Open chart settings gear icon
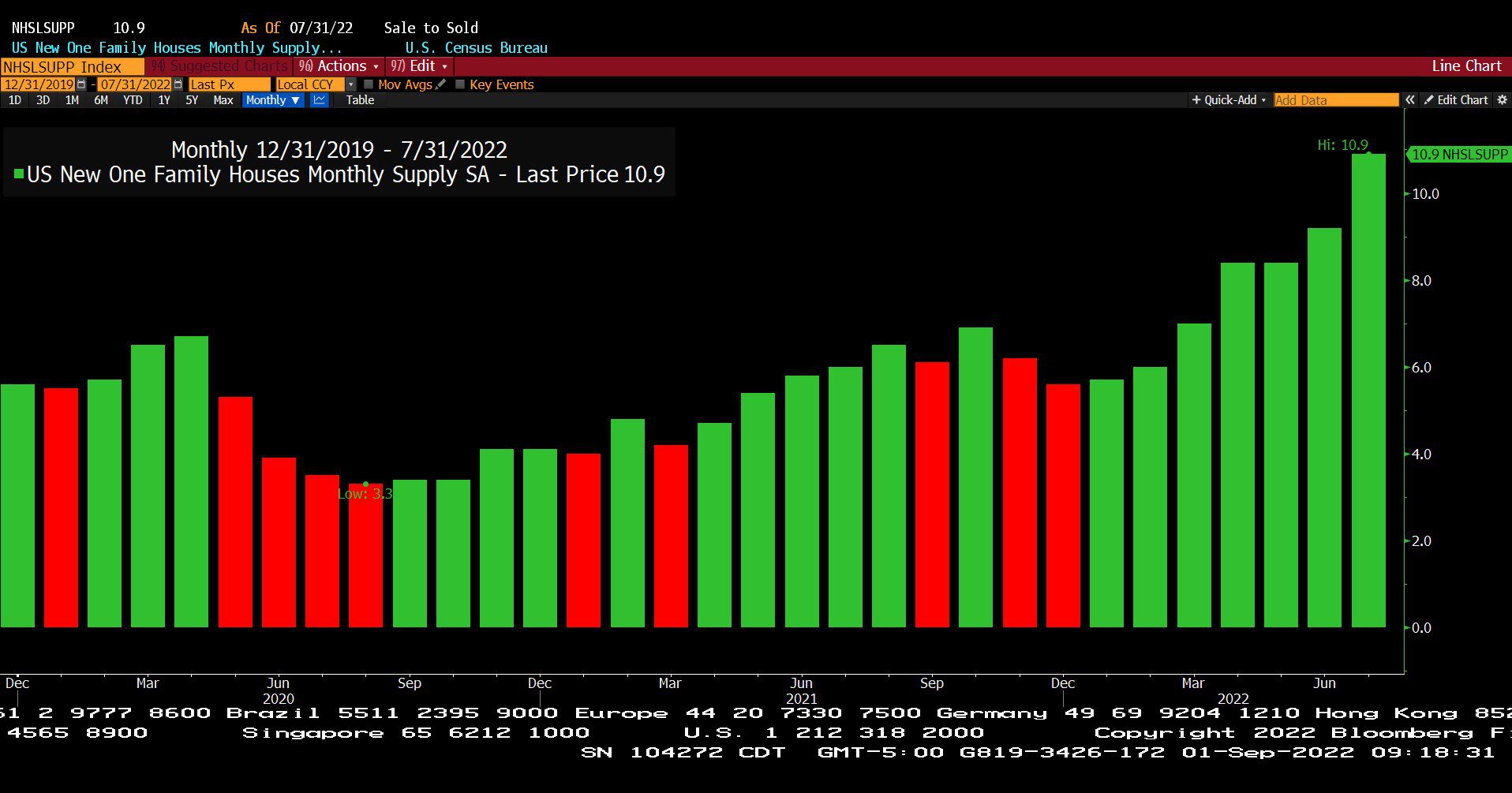Viewport: 1512px width, 793px height. (1503, 100)
